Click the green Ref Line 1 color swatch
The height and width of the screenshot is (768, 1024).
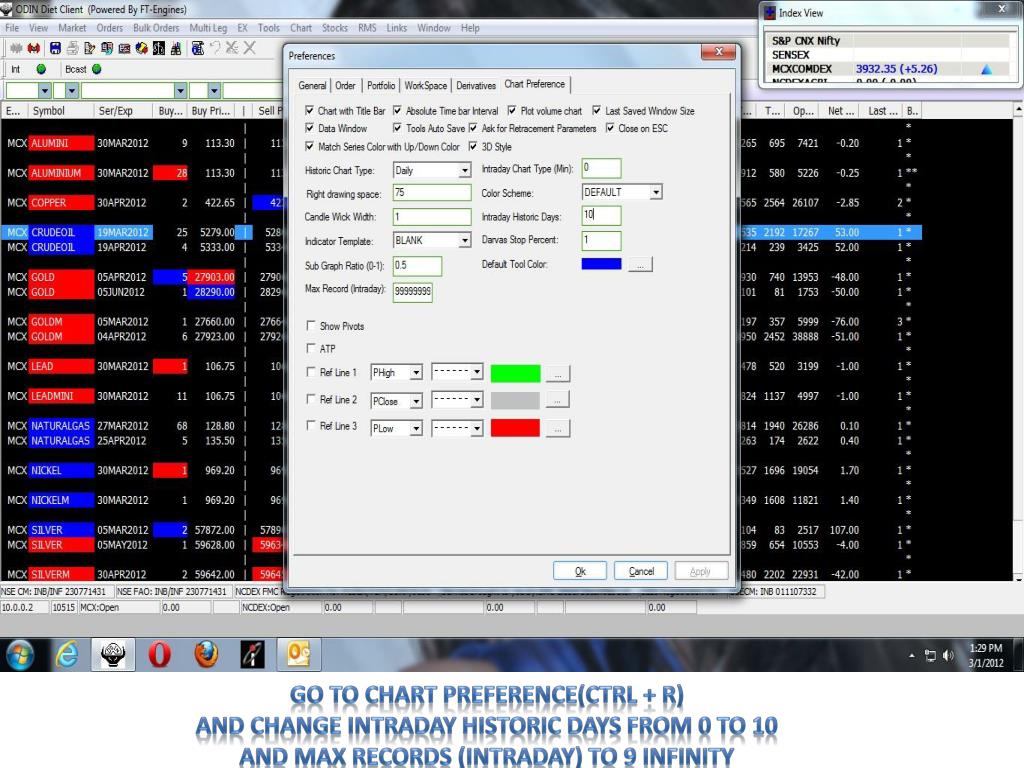515,374
